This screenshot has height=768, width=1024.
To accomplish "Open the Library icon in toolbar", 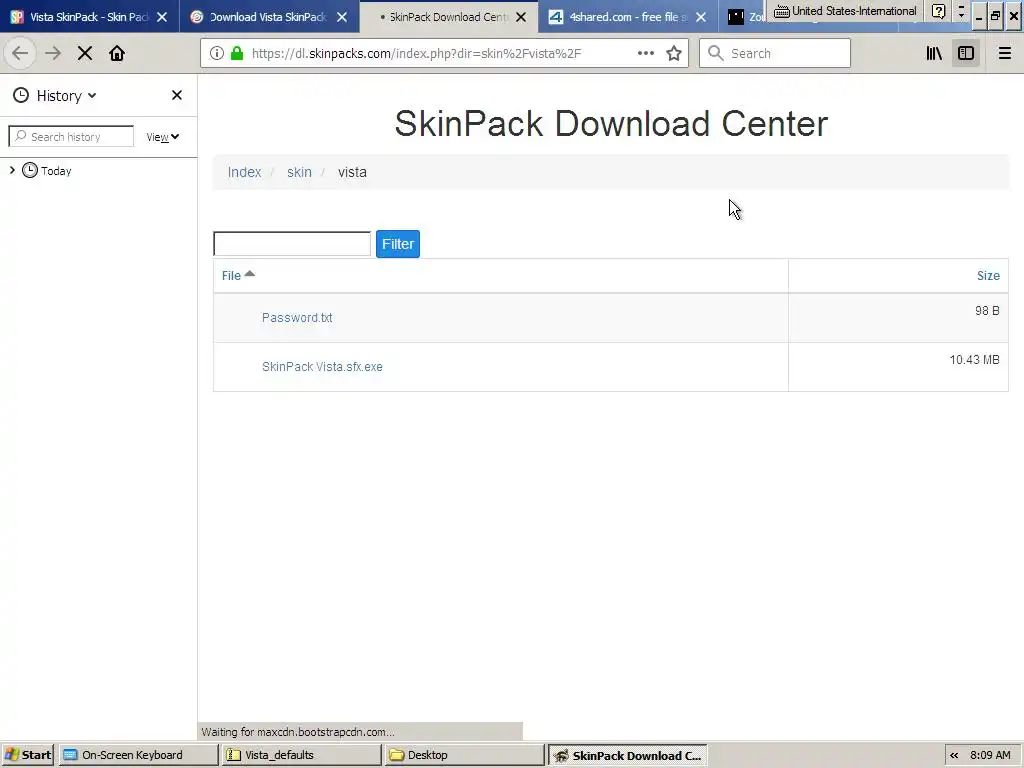I will point(934,54).
